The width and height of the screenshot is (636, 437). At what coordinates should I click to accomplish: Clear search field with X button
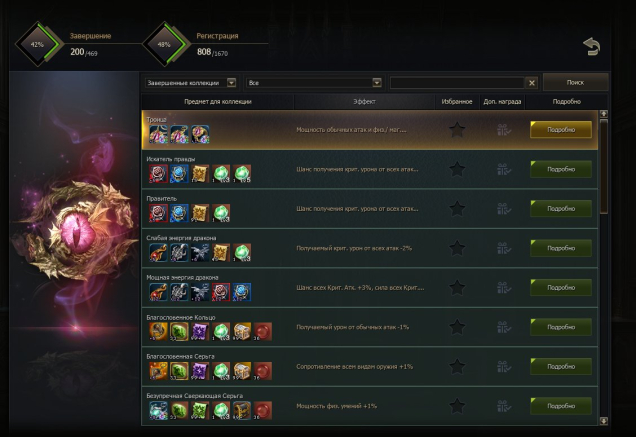point(531,83)
